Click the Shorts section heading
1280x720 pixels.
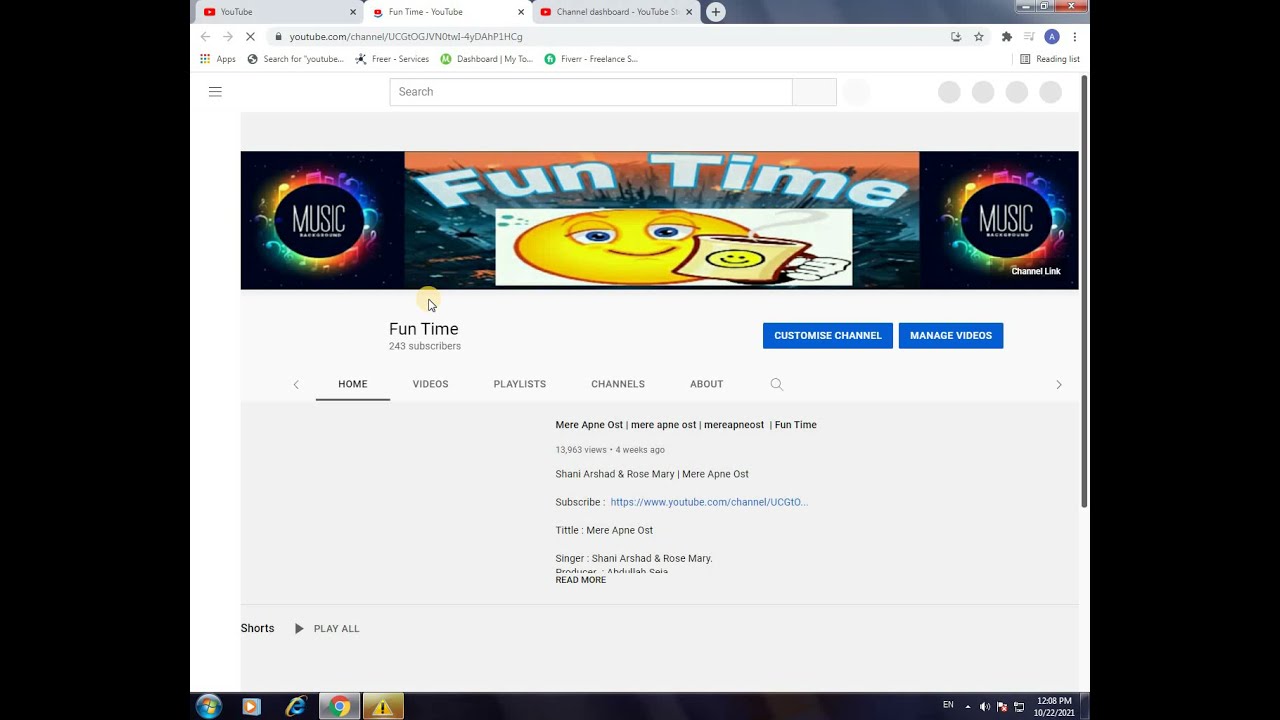tap(257, 629)
